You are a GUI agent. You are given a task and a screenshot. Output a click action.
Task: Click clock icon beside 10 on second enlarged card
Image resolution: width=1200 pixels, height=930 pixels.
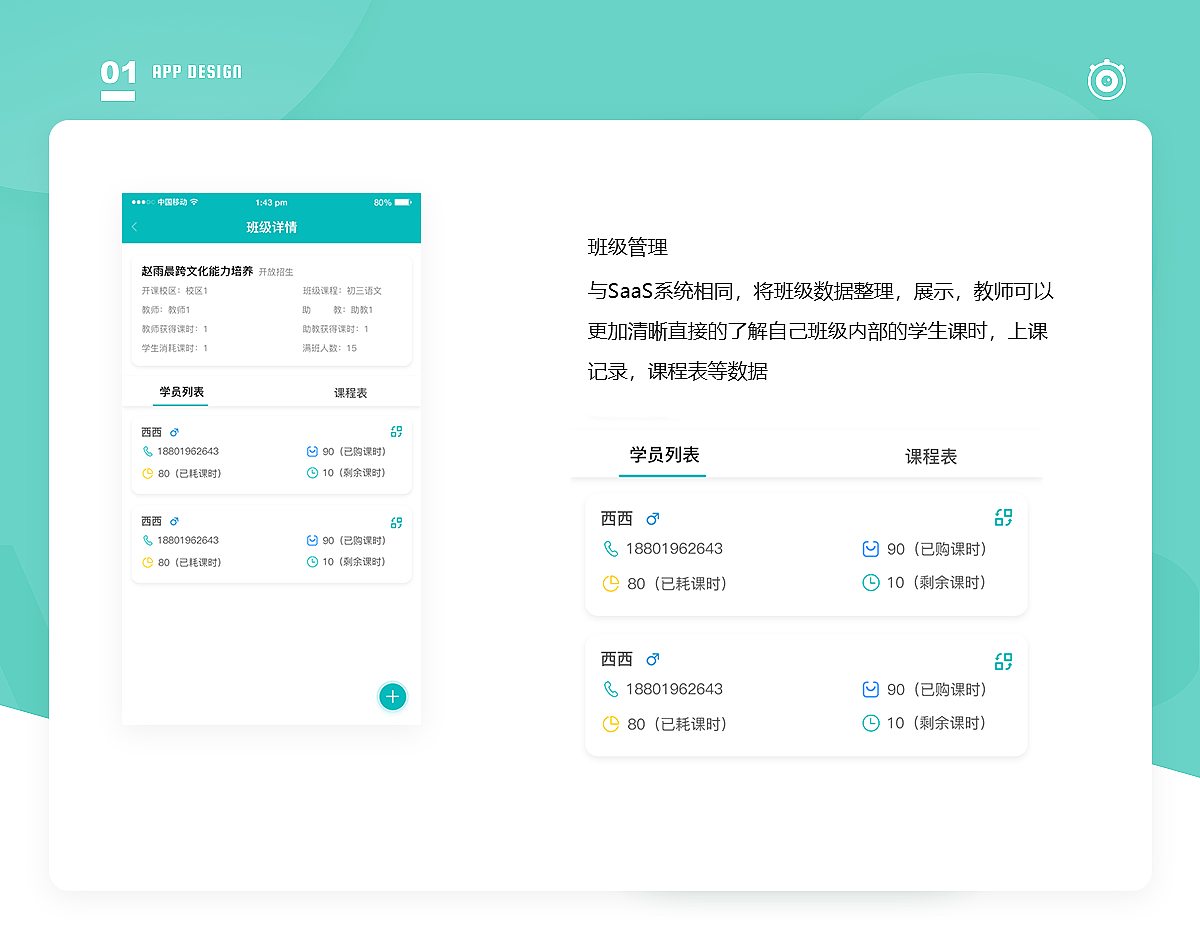click(x=871, y=722)
